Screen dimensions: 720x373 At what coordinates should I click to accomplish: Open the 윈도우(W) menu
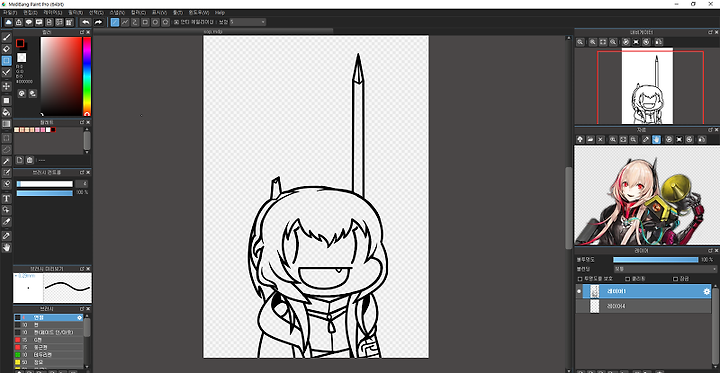click(x=198, y=12)
